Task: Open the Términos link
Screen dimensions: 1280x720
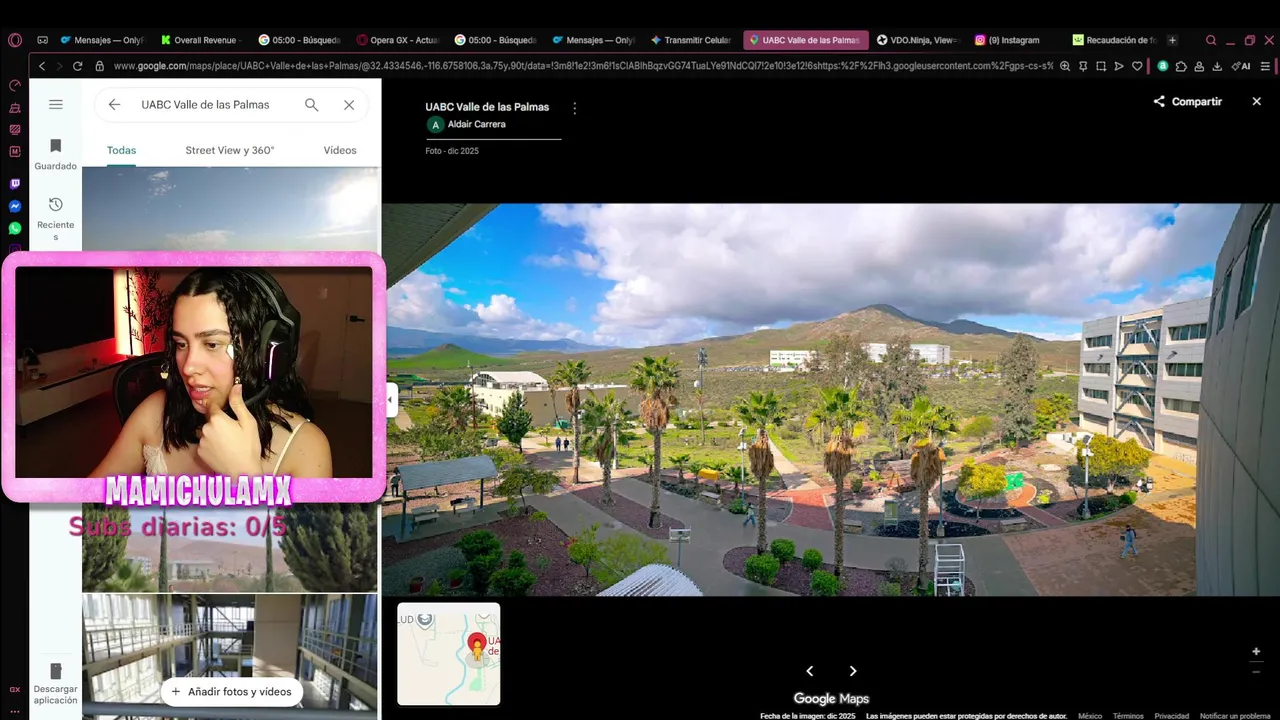Action: pos(1128,716)
